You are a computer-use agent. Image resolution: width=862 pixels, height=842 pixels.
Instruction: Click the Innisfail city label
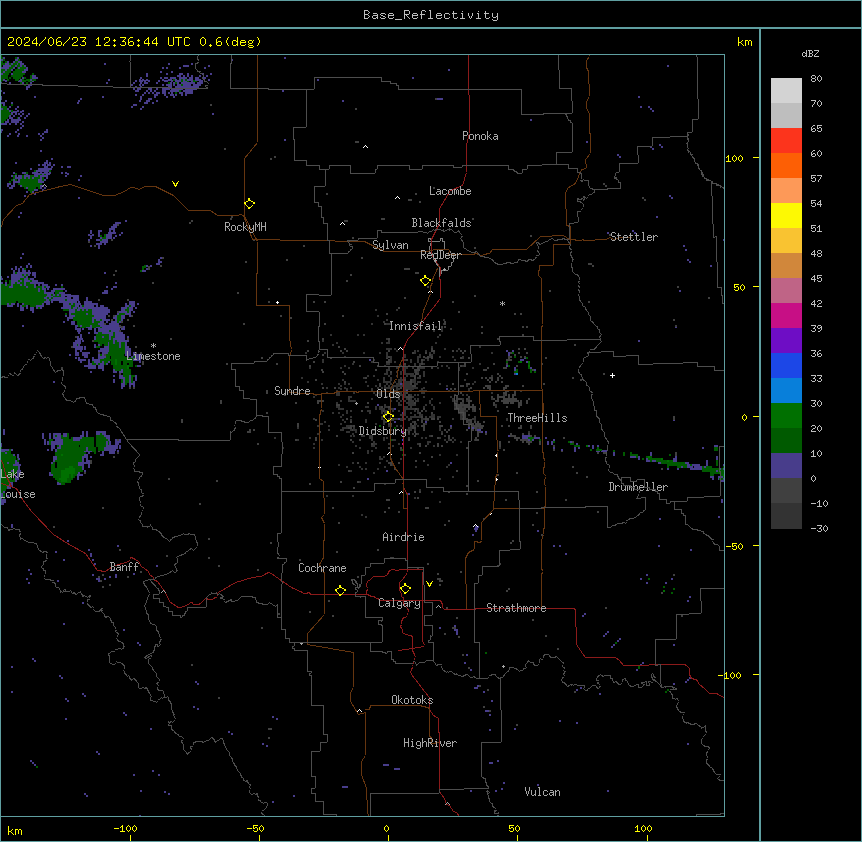point(415,326)
